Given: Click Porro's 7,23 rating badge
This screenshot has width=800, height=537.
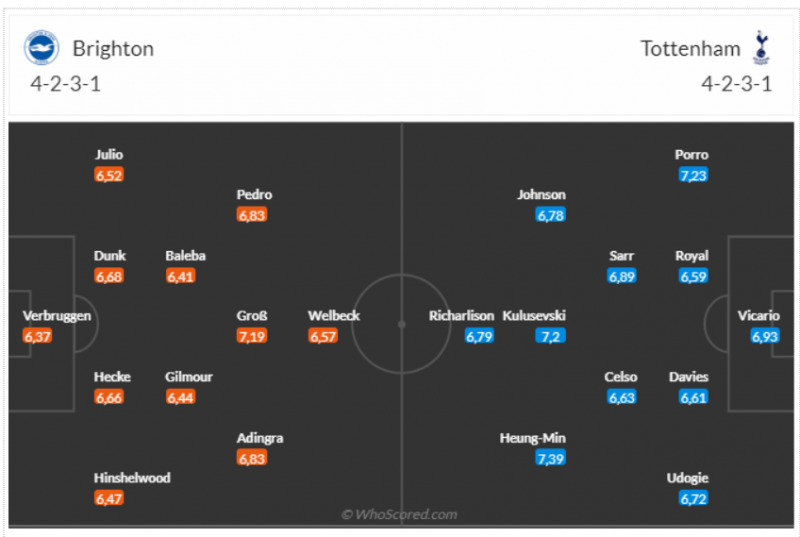Looking at the screenshot, I should click(693, 175).
